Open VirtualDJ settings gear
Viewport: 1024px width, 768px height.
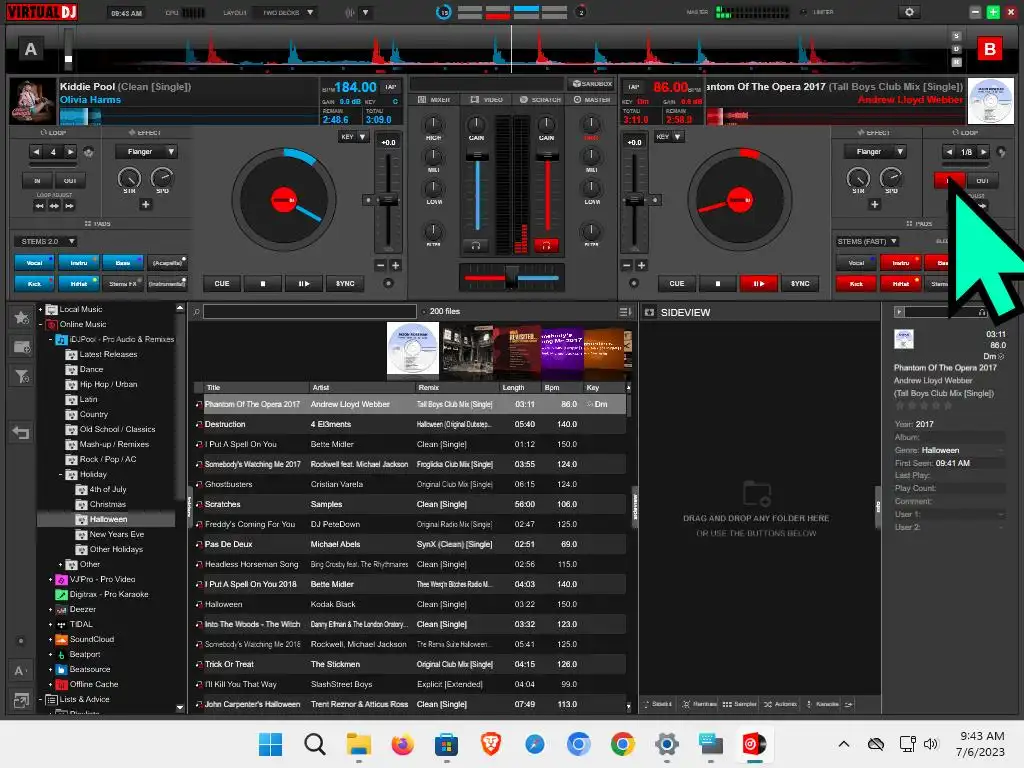click(x=908, y=12)
